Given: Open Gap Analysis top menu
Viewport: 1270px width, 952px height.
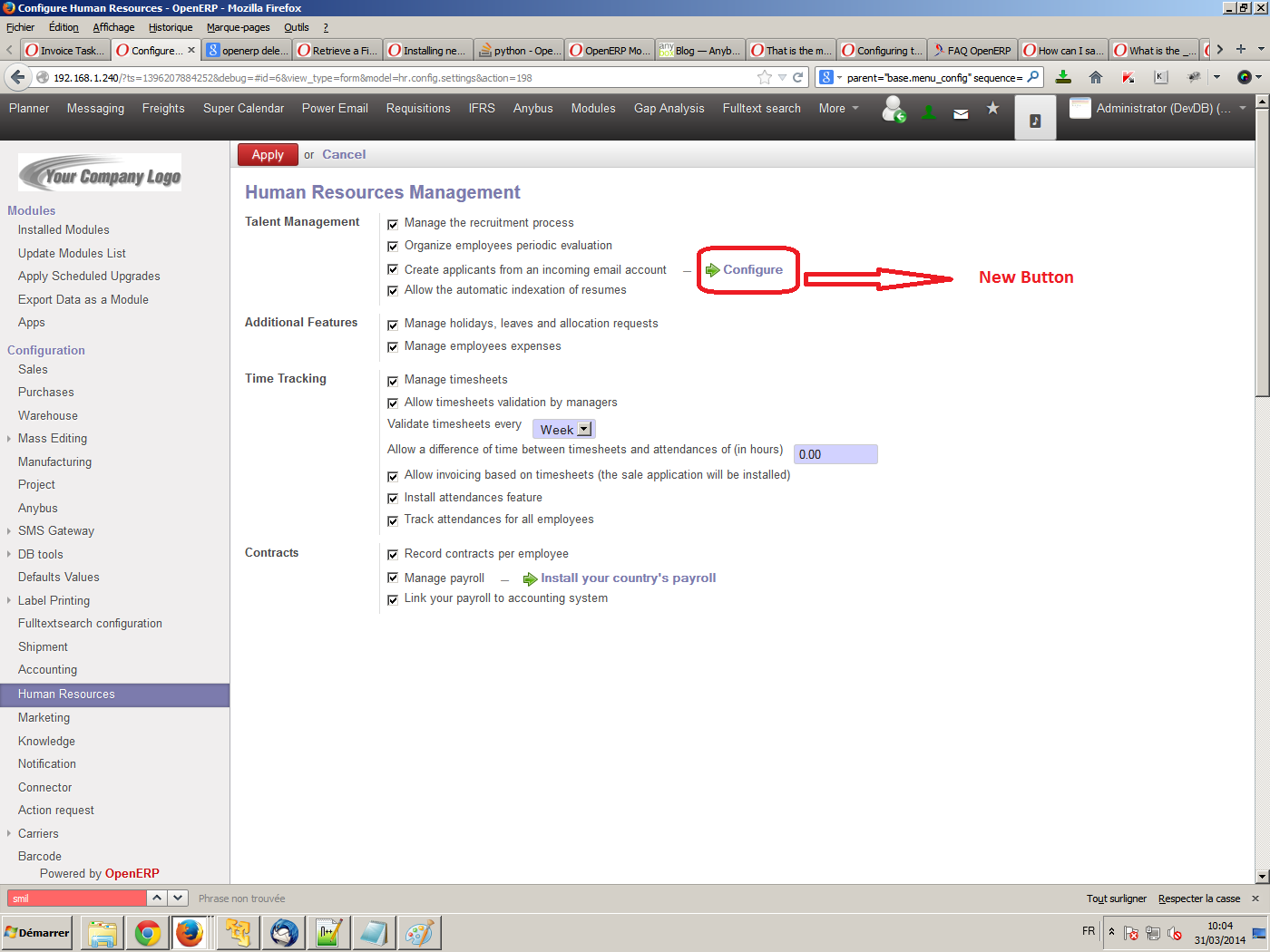Looking at the screenshot, I should coord(669,109).
